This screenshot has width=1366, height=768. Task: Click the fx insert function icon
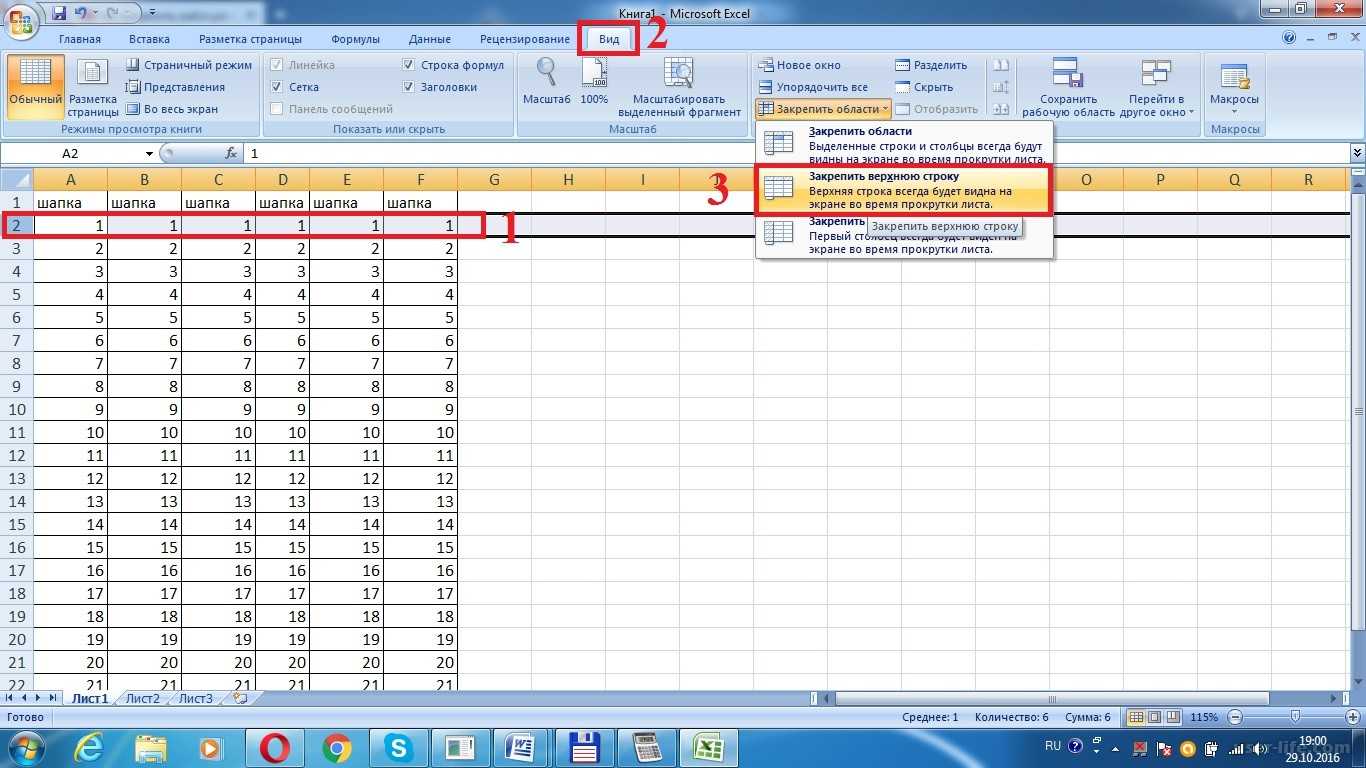pos(231,154)
